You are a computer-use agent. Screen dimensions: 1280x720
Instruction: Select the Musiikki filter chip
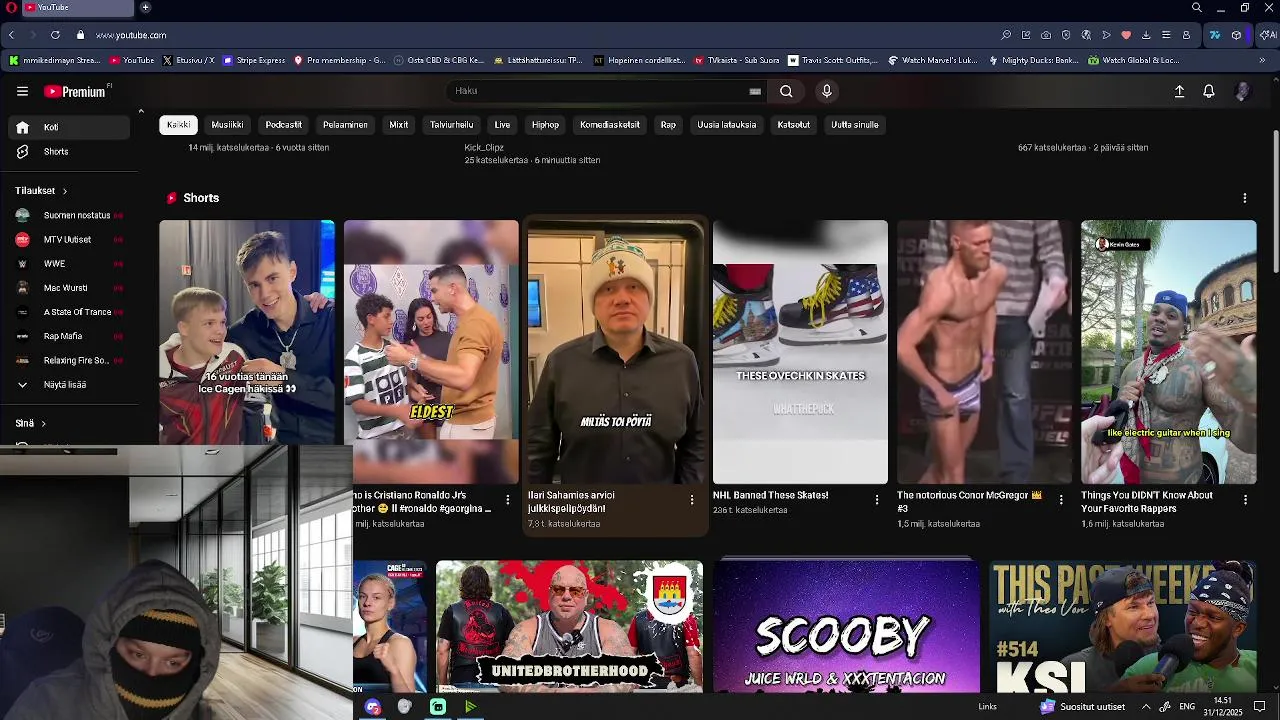[x=227, y=125]
